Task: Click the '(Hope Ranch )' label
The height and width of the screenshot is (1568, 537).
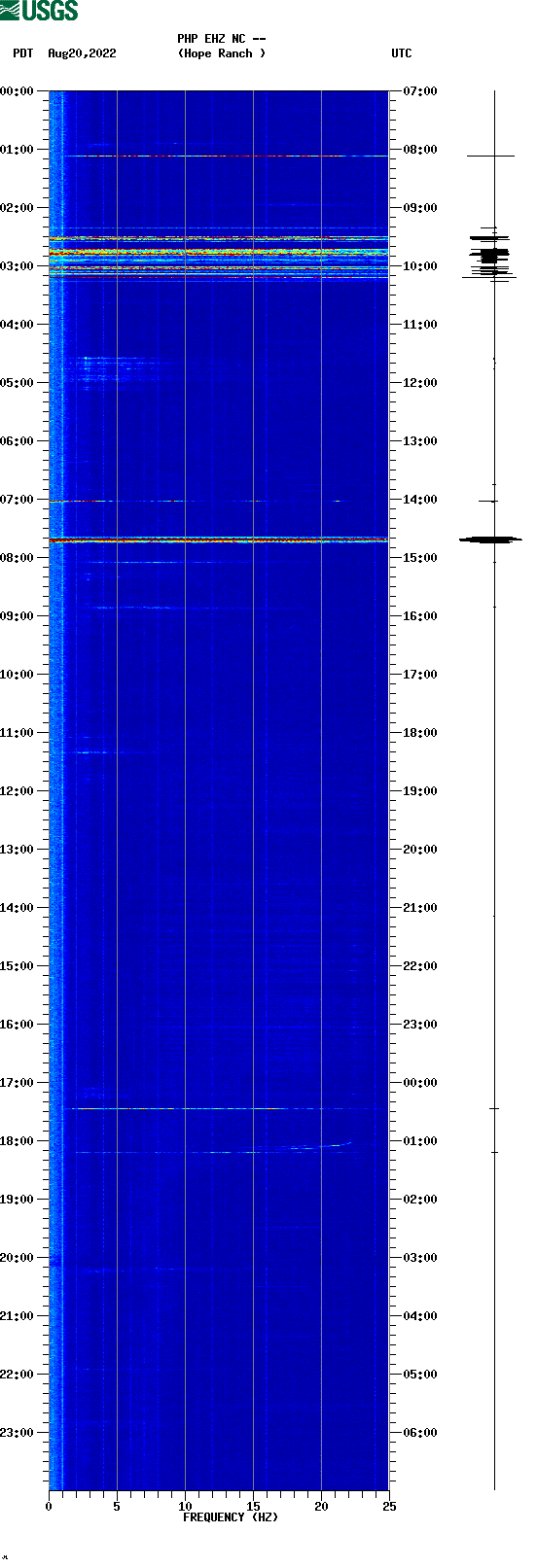Action: pos(222,53)
